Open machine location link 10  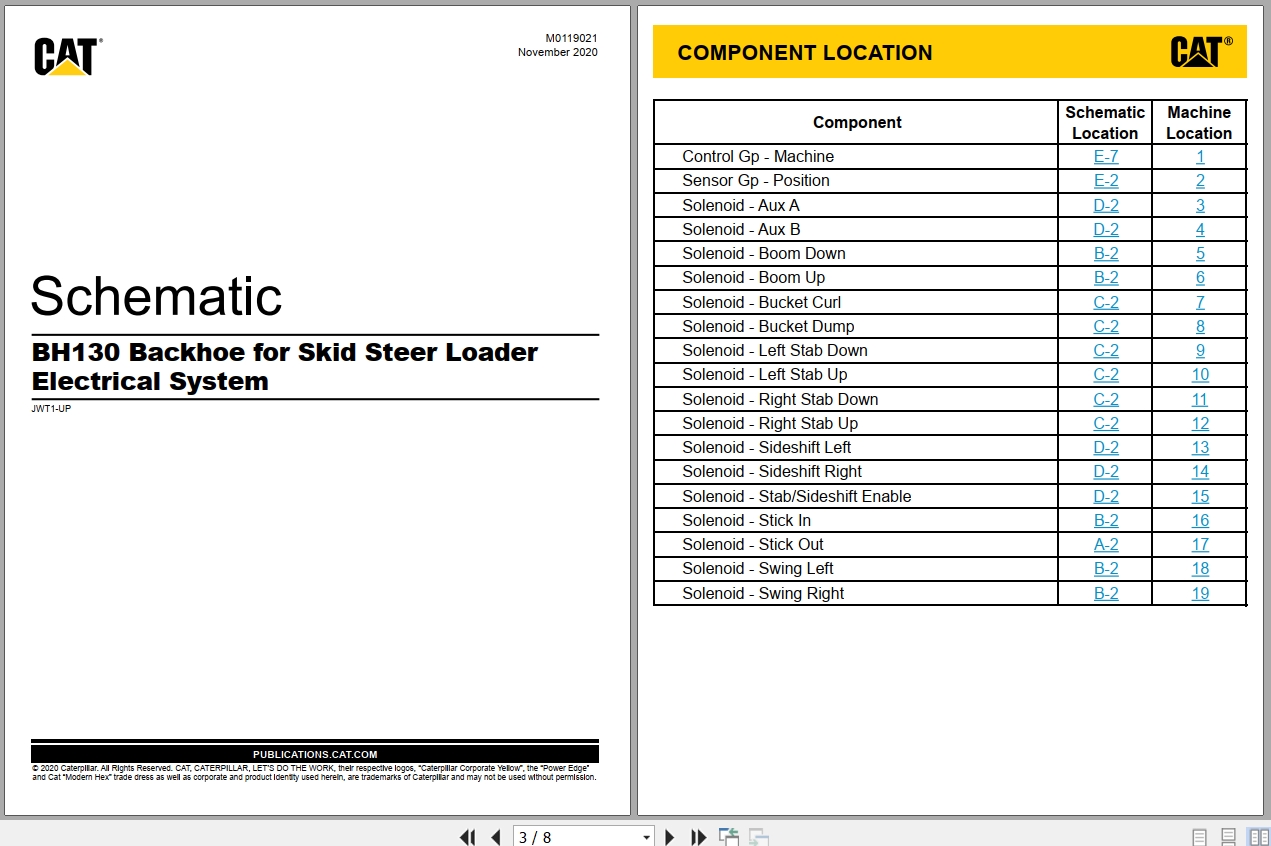(x=1200, y=374)
